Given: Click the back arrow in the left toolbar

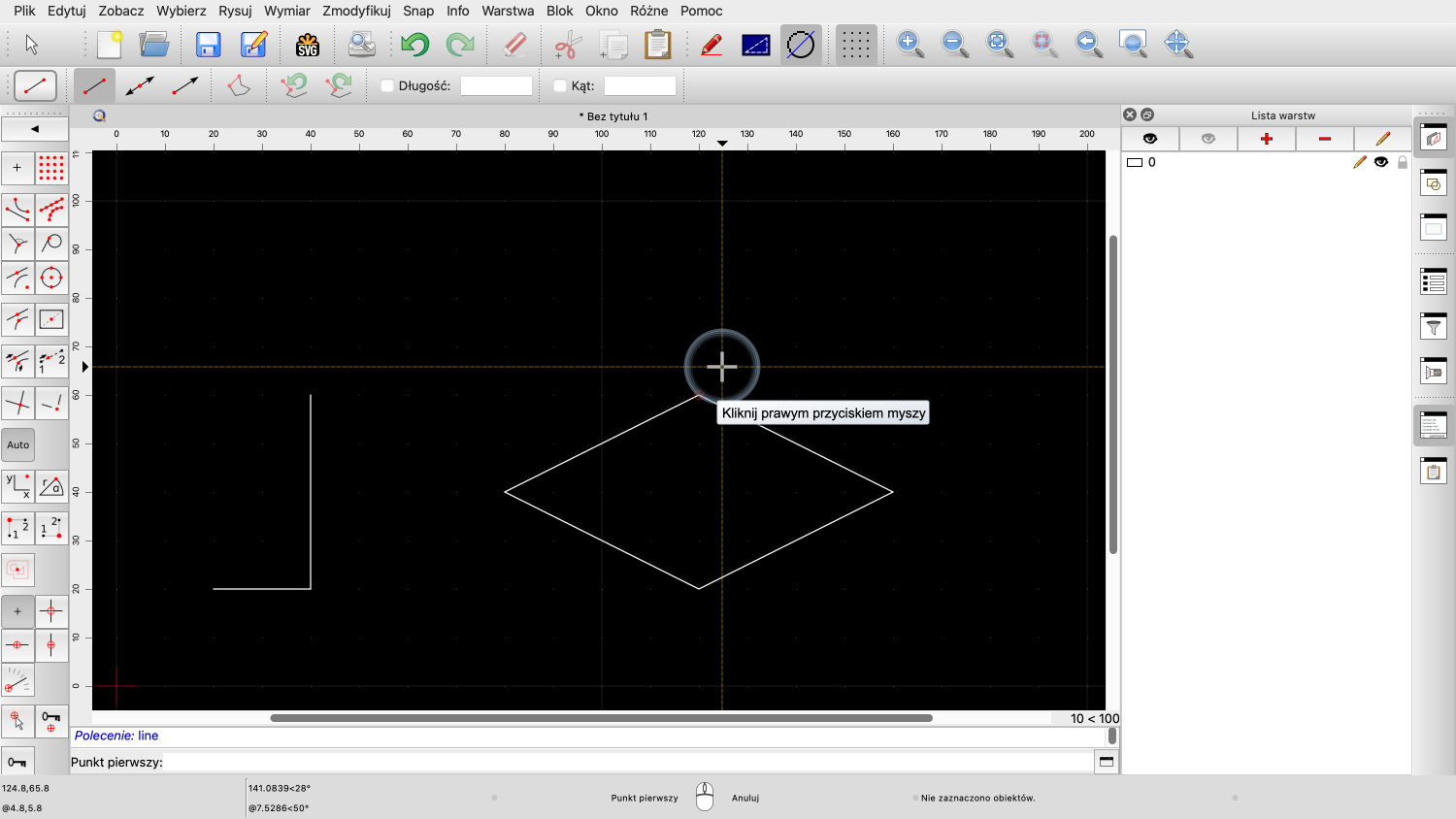Looking at the screenshot, I should click(x=35, y=128).
